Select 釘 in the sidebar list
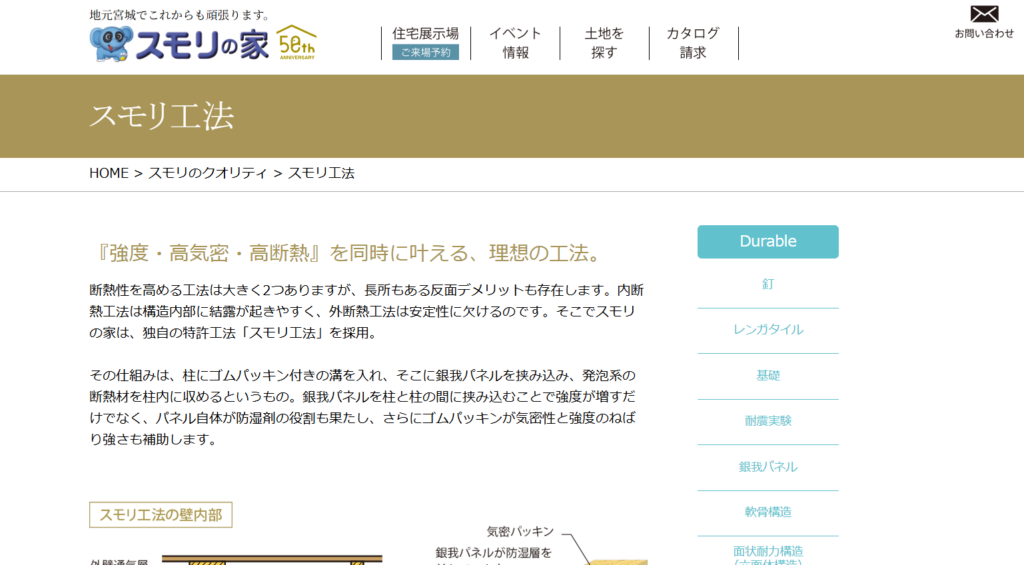The width and height of the screenshot is (1024, 565). point(768,284)
